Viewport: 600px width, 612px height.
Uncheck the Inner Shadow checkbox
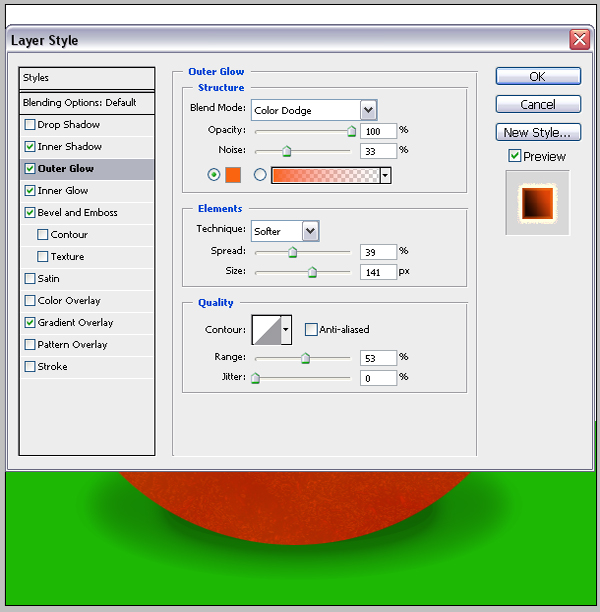pyautogui.click(x=30, y=146)
